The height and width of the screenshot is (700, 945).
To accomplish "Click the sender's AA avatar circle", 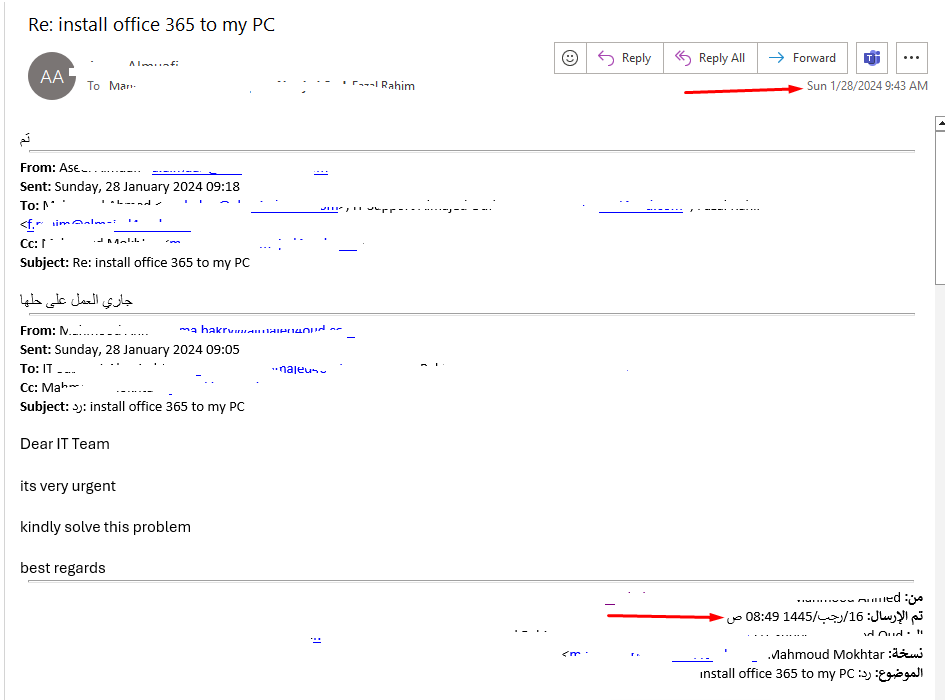I will click(51, 76).
